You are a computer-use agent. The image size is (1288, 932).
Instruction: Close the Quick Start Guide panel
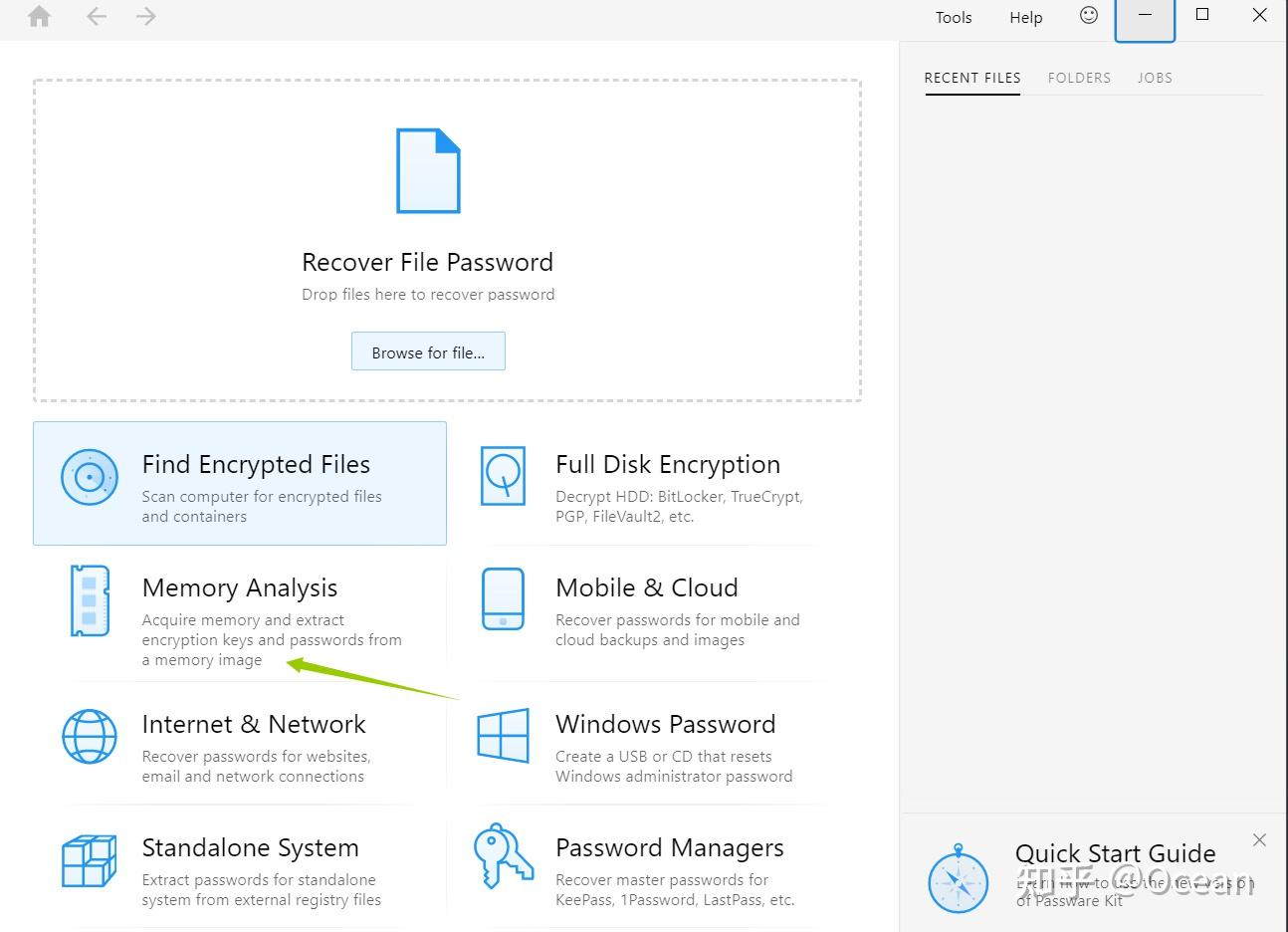(1259, 840)
